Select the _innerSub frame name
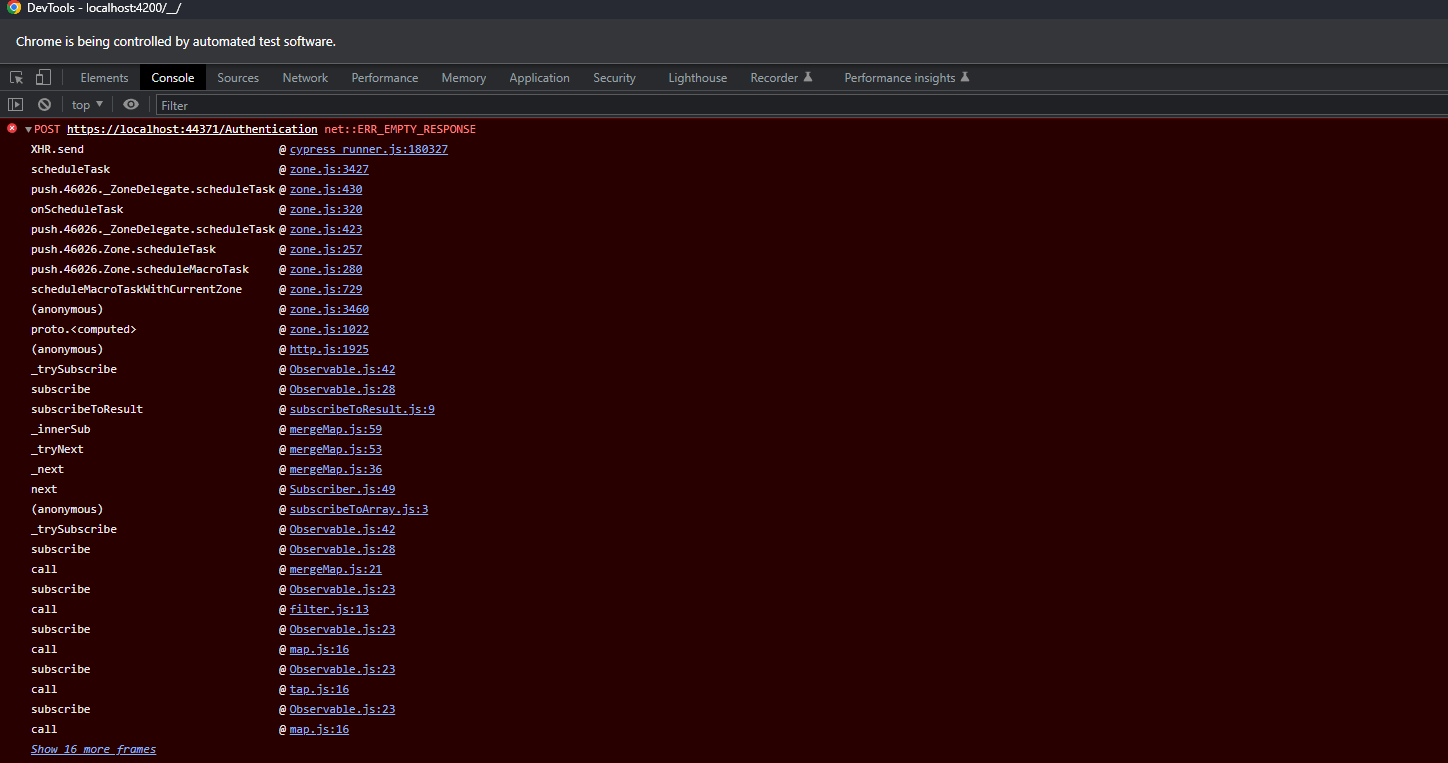Viewport: 1448px width, 763px height. pyautogui.click(x=61, y=429)
